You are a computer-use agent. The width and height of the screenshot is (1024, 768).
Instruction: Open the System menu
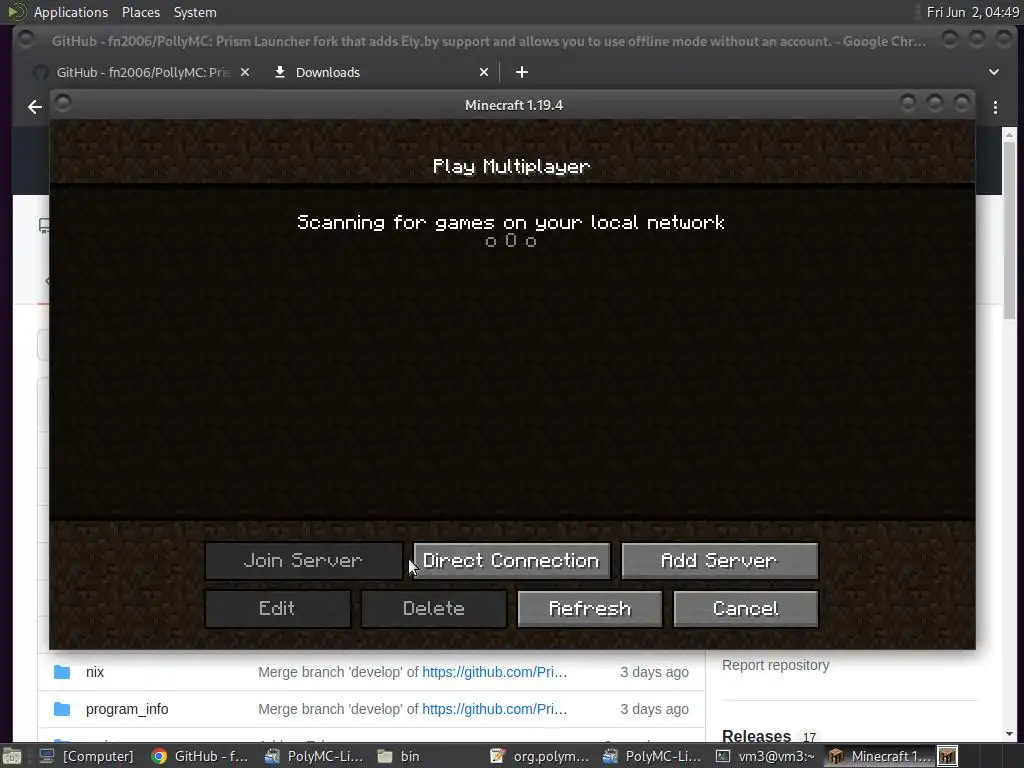click(195, 12)
